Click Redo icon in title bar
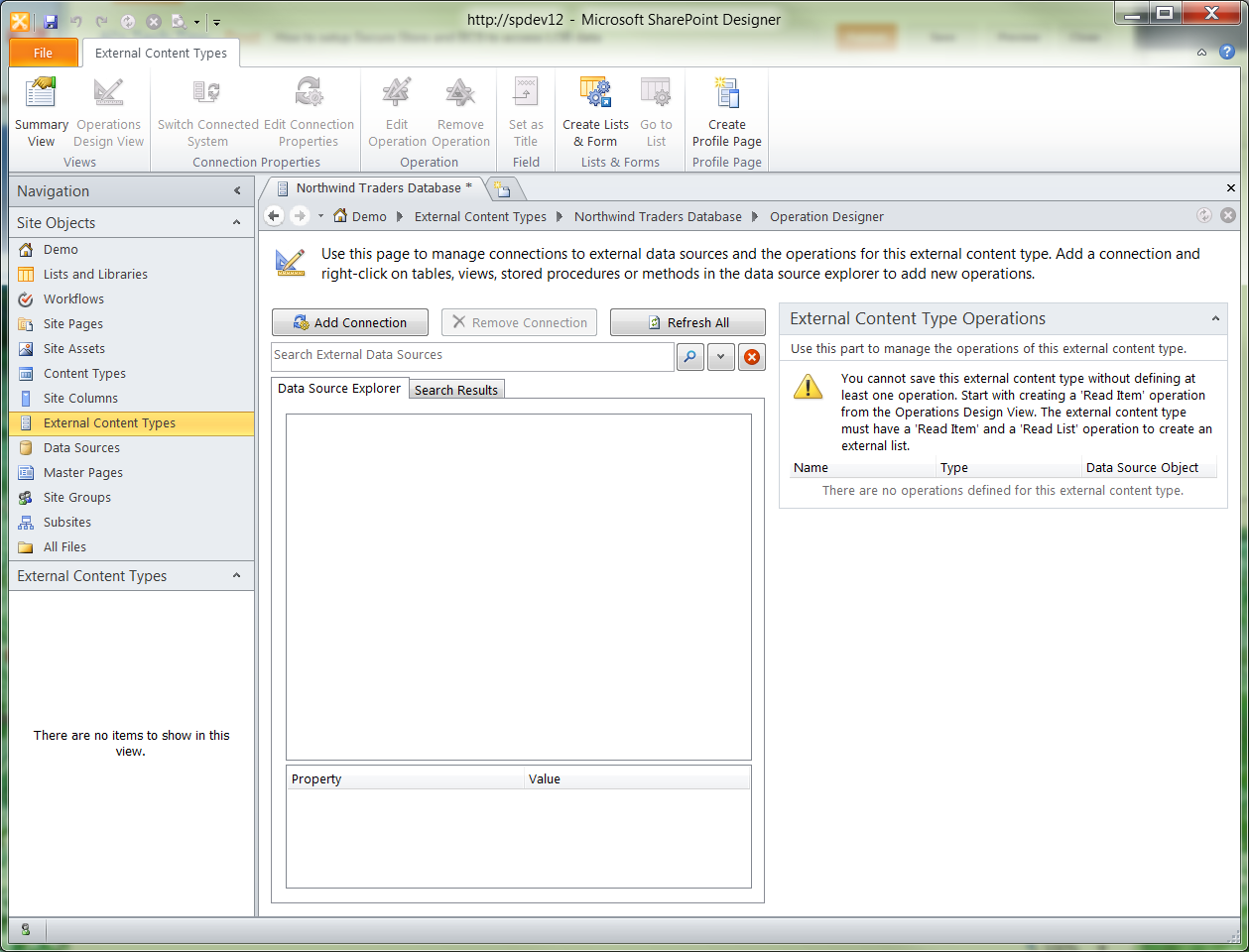Image resolution: width=1249 pixels, height=952 pixels. (x=102, y=21)
